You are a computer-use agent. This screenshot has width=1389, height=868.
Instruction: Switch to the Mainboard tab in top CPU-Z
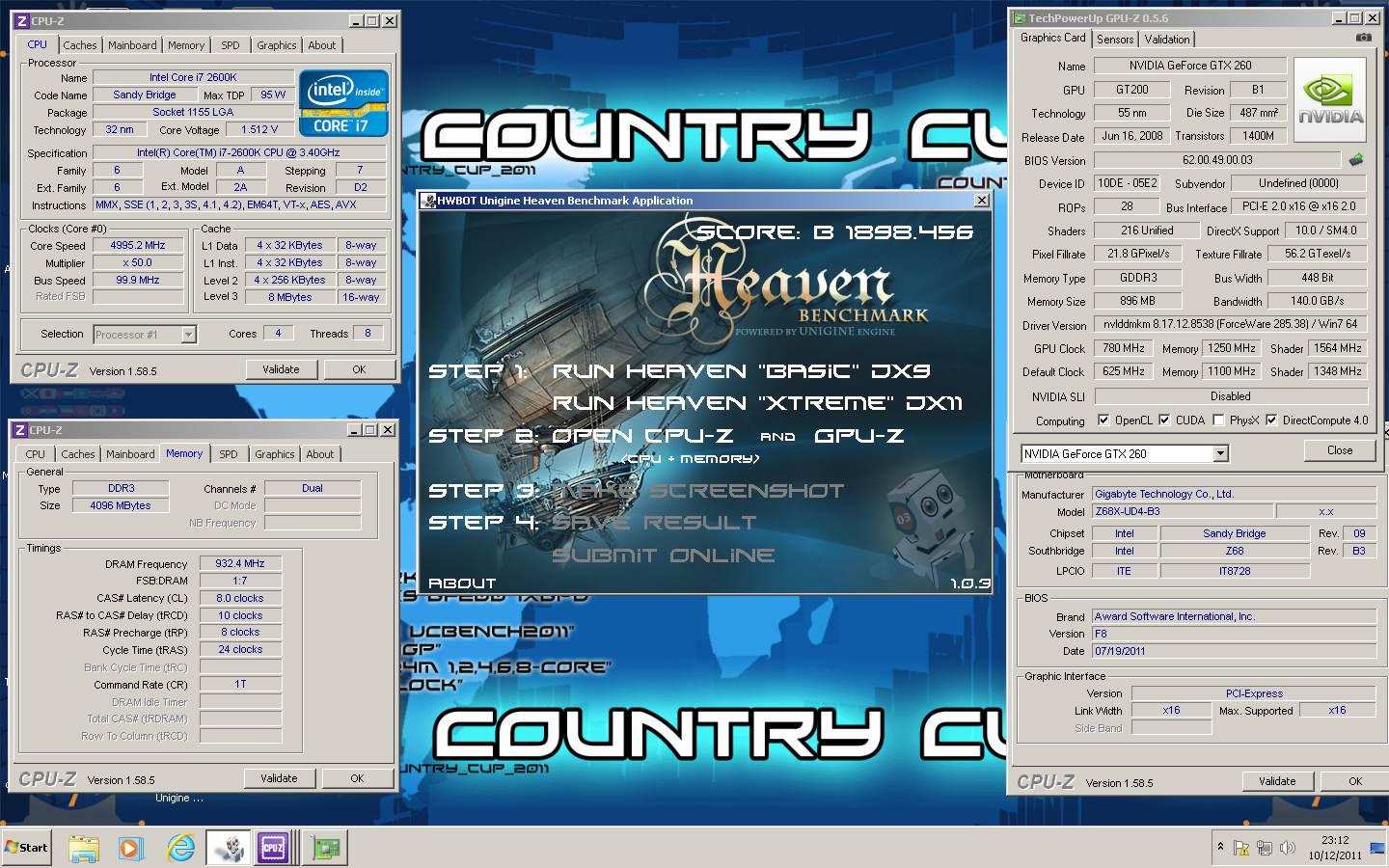point(132,45)
